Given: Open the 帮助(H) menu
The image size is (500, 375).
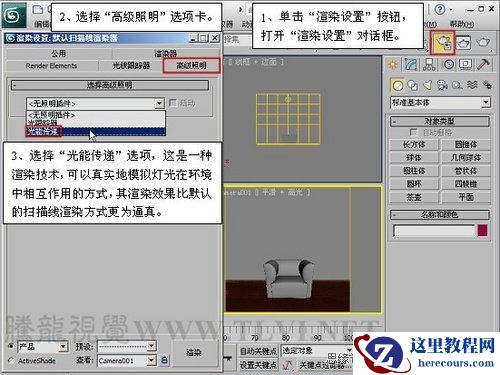Looking at the screenshot, I should (462, 24).
